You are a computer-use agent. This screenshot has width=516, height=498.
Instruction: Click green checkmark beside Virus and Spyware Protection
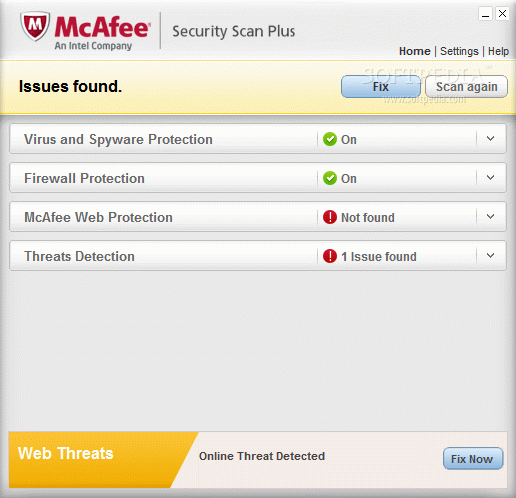pyautogui.click(x=330, y=139)
